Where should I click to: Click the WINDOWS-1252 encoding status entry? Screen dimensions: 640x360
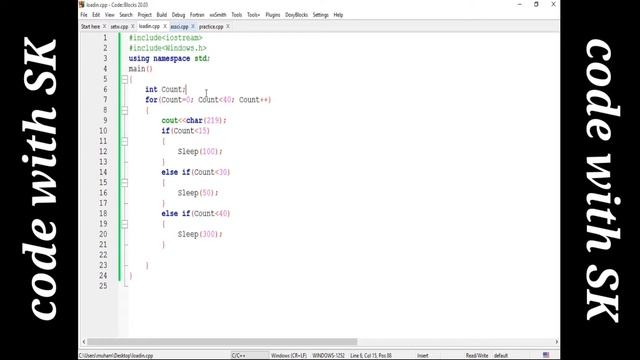329,356
